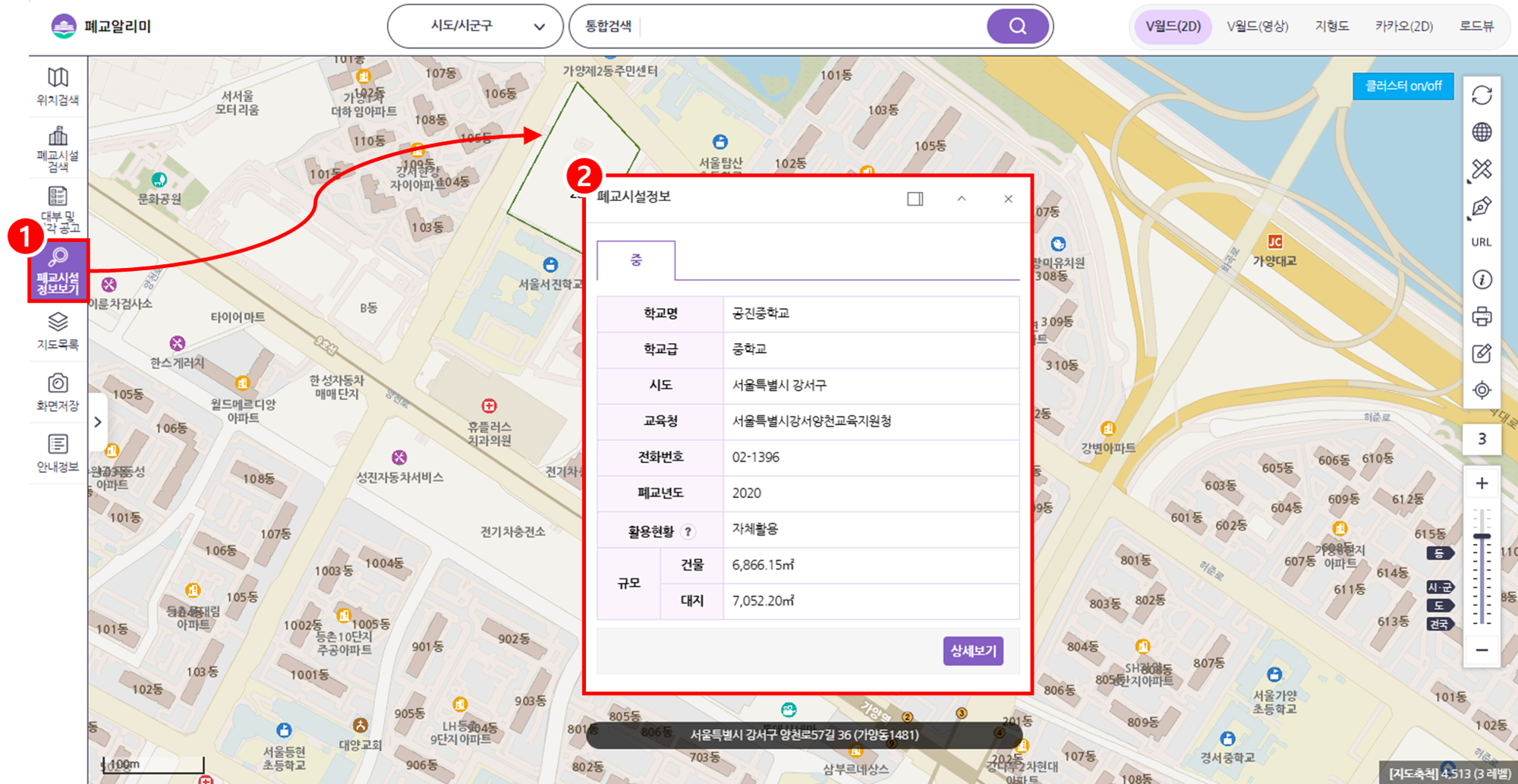Select the distance measurement tool
Image resolution: width=1518 pixels, height=784 pixels.
[x=1480, y=170]
